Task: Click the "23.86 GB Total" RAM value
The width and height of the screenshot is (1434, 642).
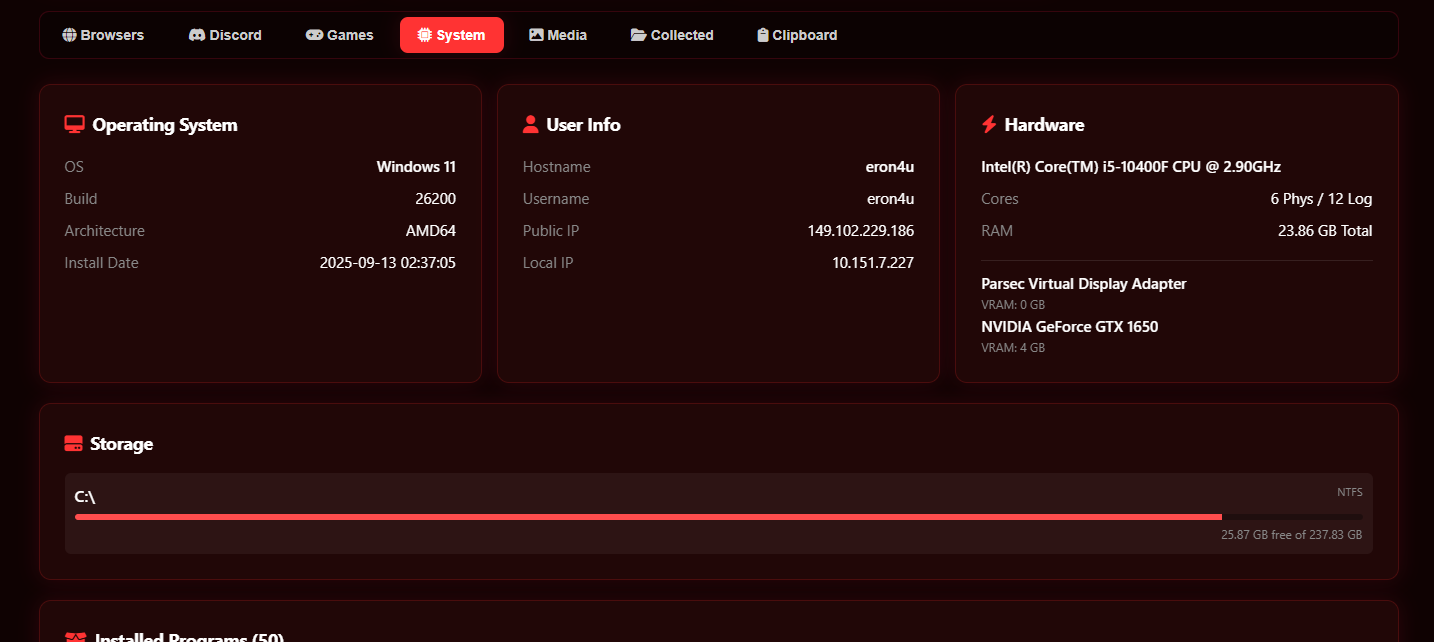Action: tap(1325, 231)
